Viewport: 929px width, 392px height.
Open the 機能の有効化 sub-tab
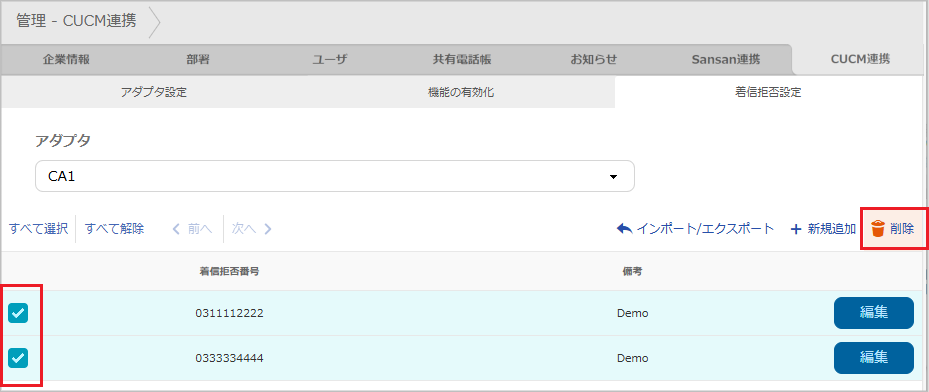[461, 92]
